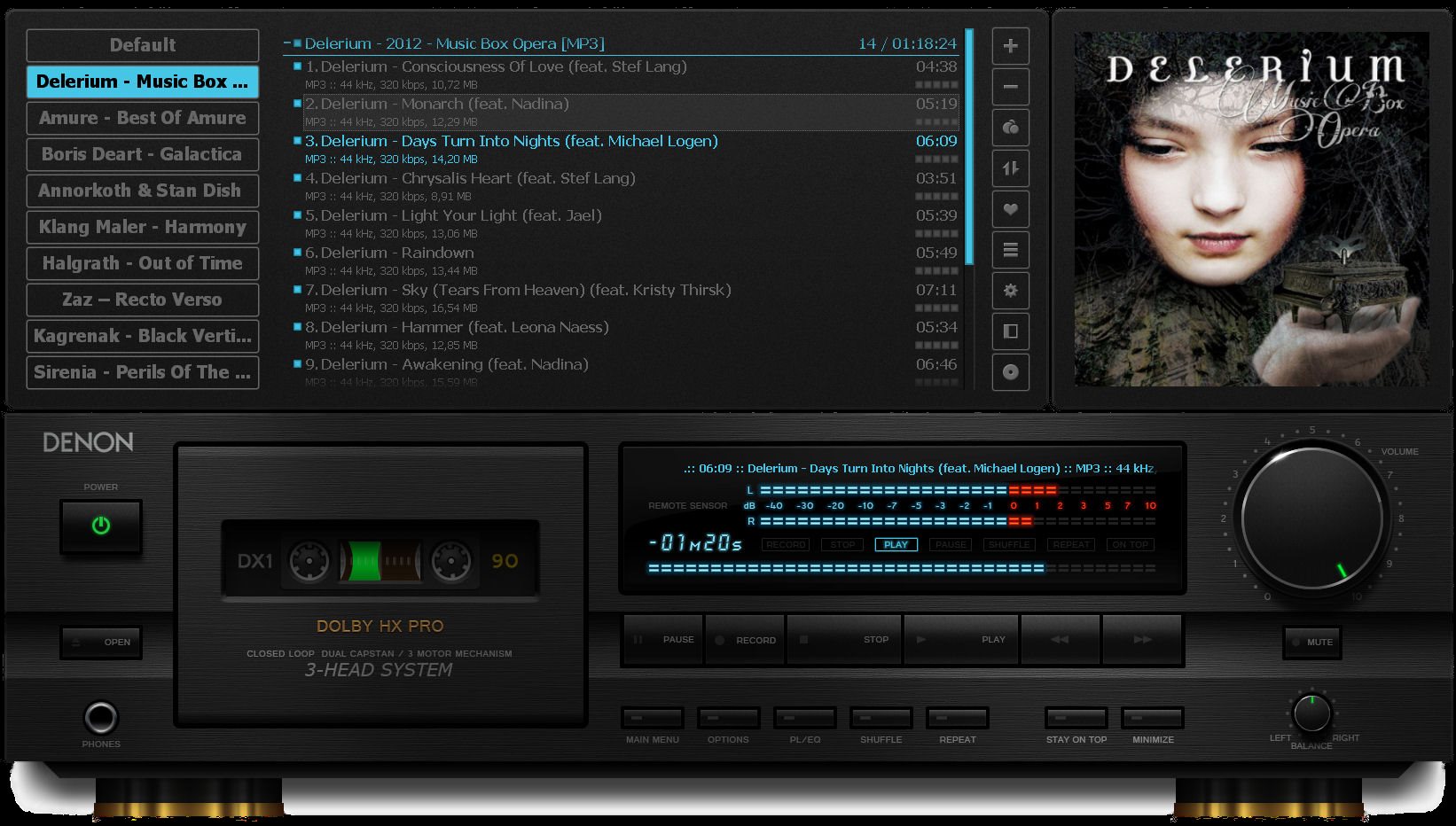Image resolution: width=1456 pixels, height=826 pixels.
Task: Open the OPTIONS button
Action: tap(728, 717)
